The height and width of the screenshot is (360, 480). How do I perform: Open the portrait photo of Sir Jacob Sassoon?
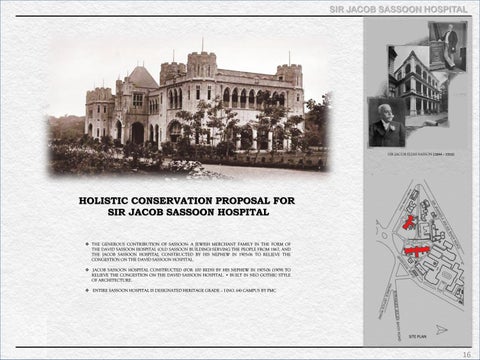click(387, 122)
